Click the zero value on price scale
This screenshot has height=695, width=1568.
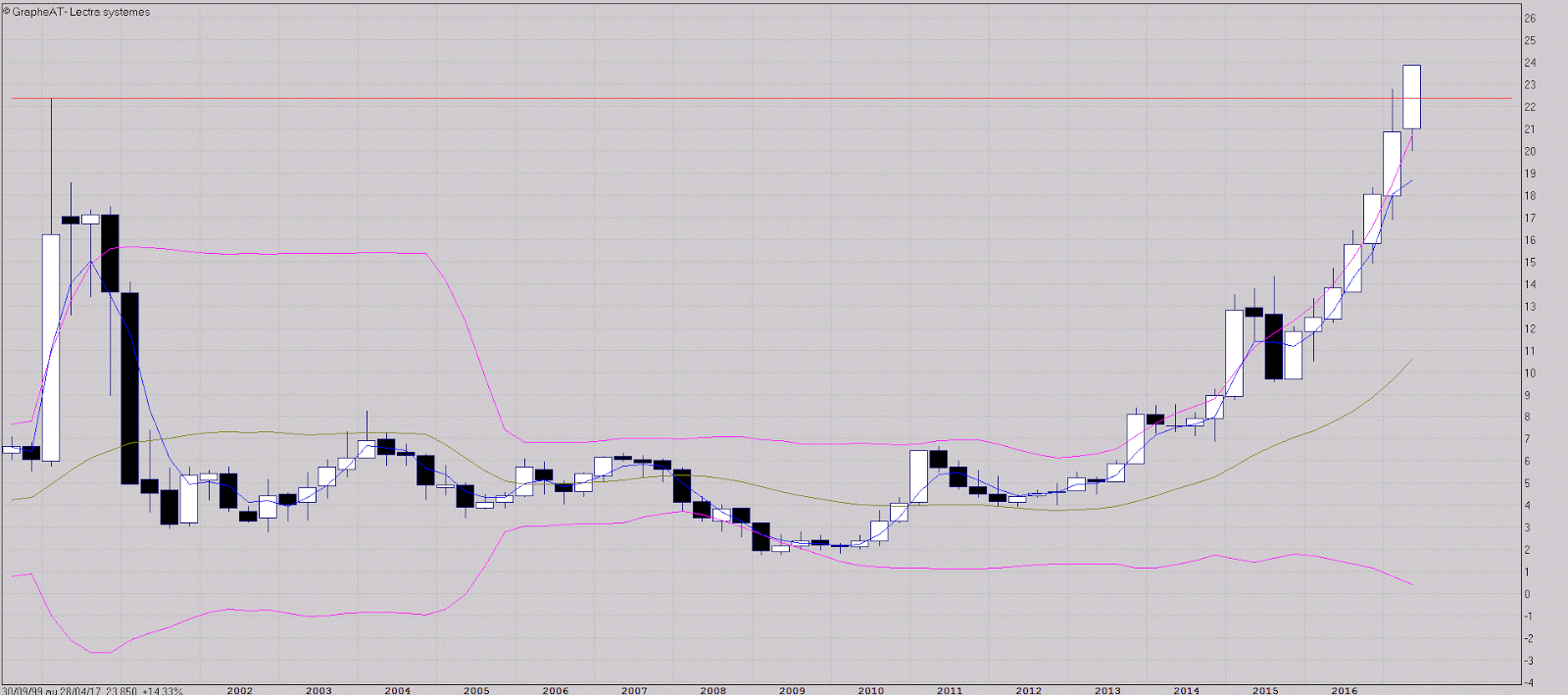(x=1527, y=595)
